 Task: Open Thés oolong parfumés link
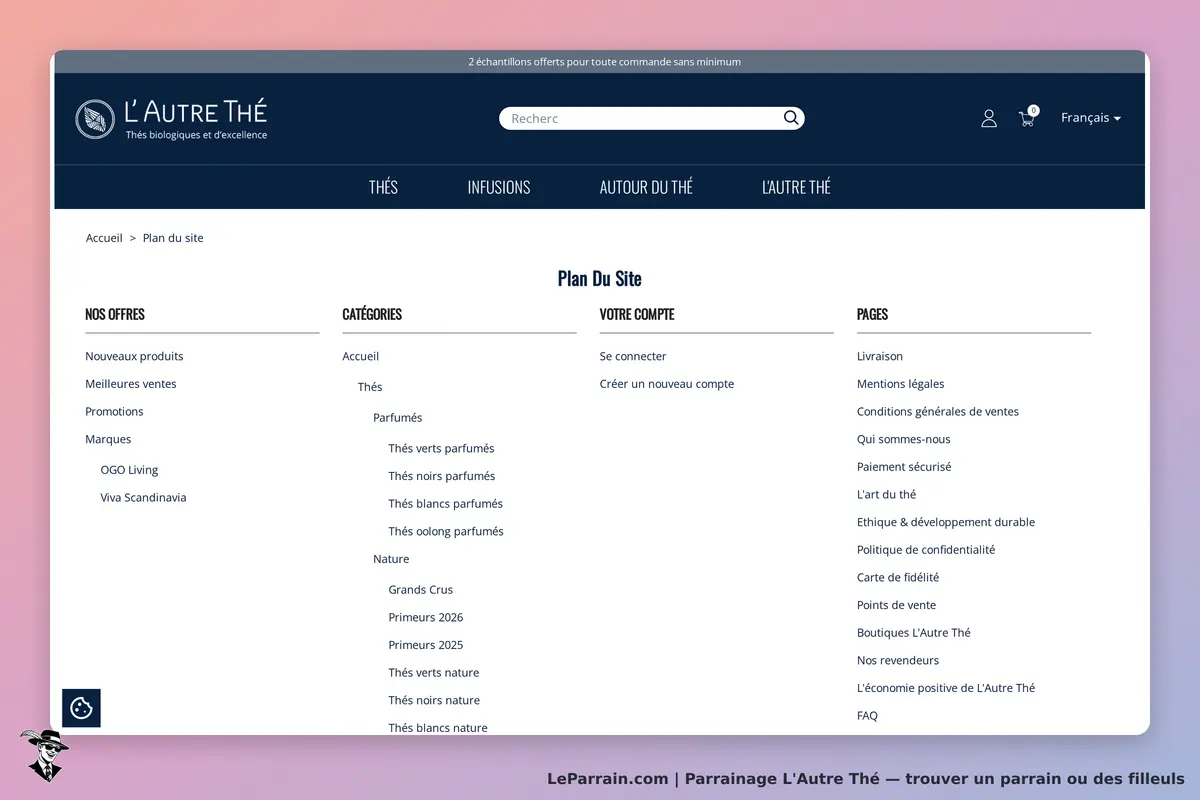[x=446, y=532]
